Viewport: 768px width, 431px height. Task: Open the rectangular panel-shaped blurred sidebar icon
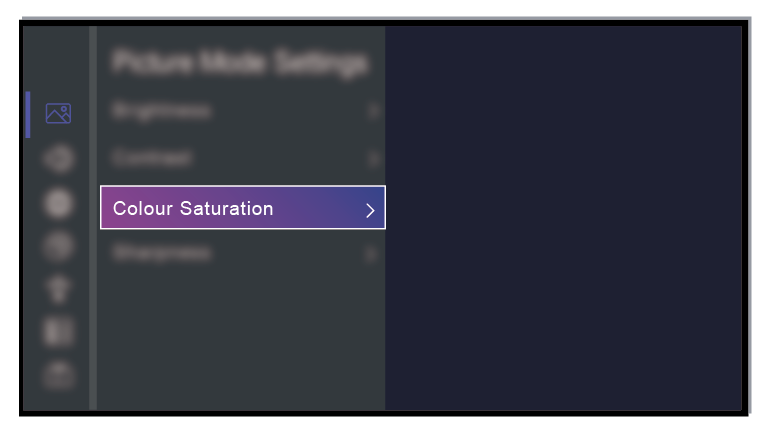click(58, 332)
